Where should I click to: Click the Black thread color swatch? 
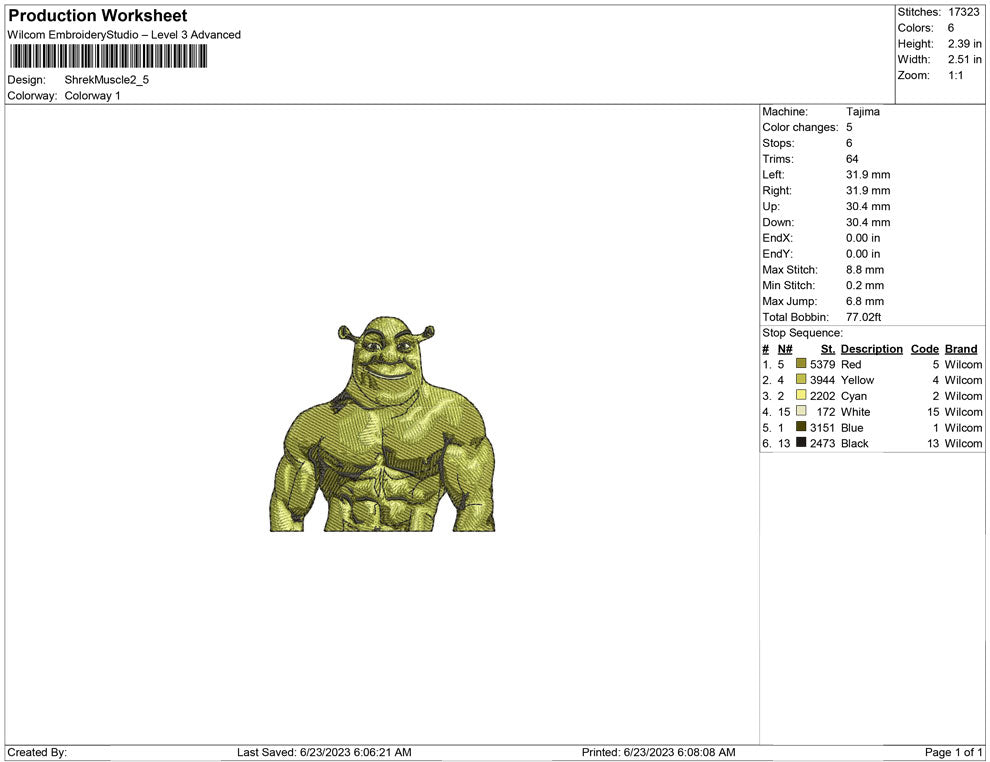[x=801, y=443]
